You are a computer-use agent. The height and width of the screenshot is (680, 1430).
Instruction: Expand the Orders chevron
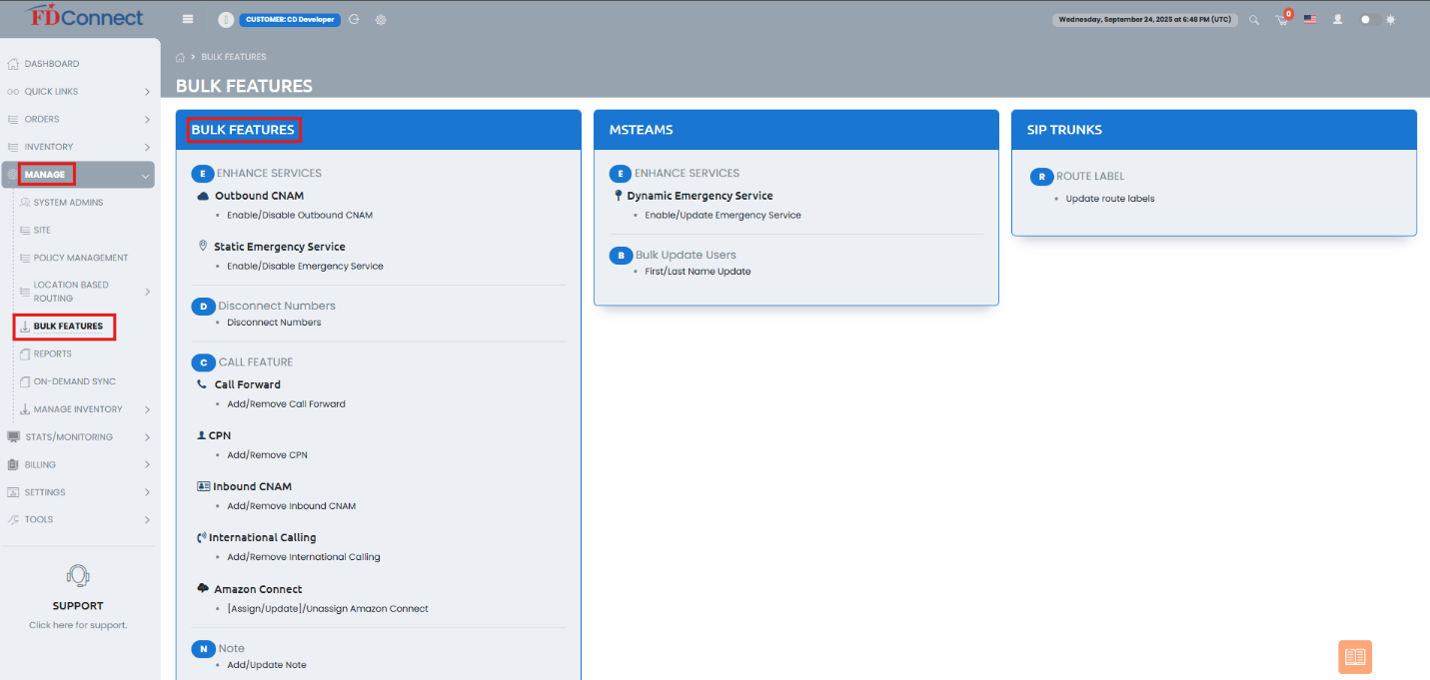click(147, 119)
